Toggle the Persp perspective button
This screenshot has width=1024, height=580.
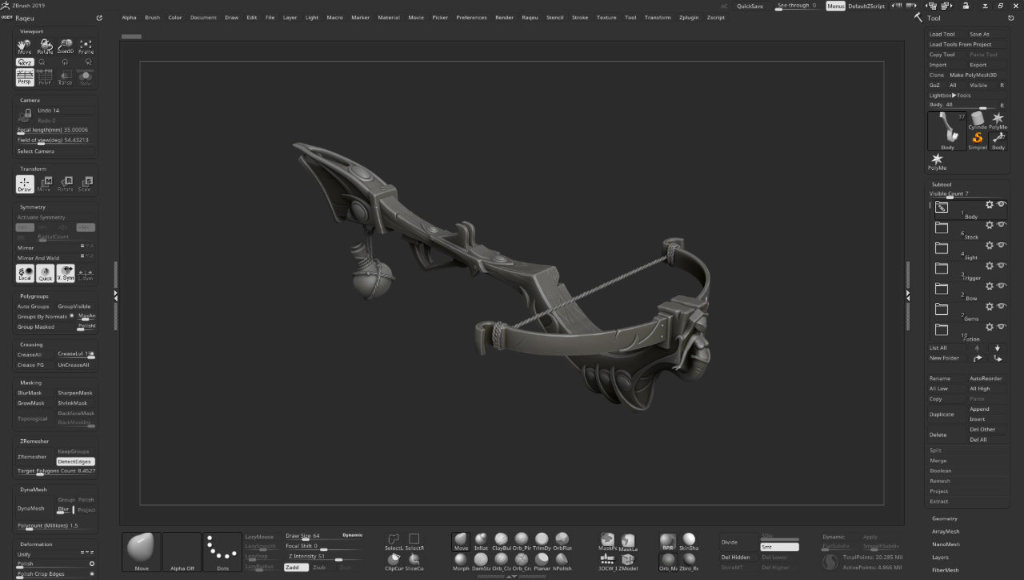[25, 77]
